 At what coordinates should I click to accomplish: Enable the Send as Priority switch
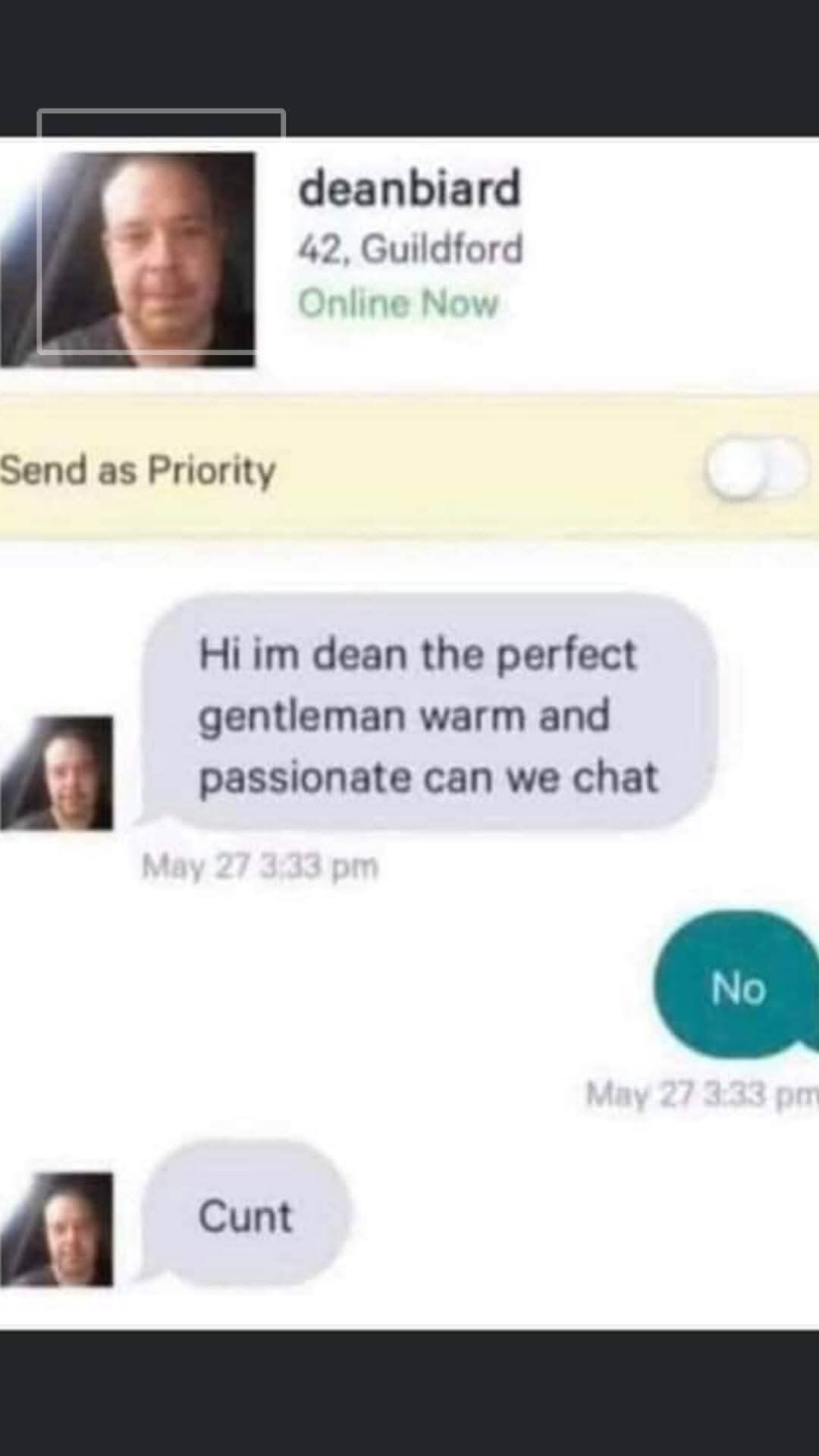click(755, 469)
